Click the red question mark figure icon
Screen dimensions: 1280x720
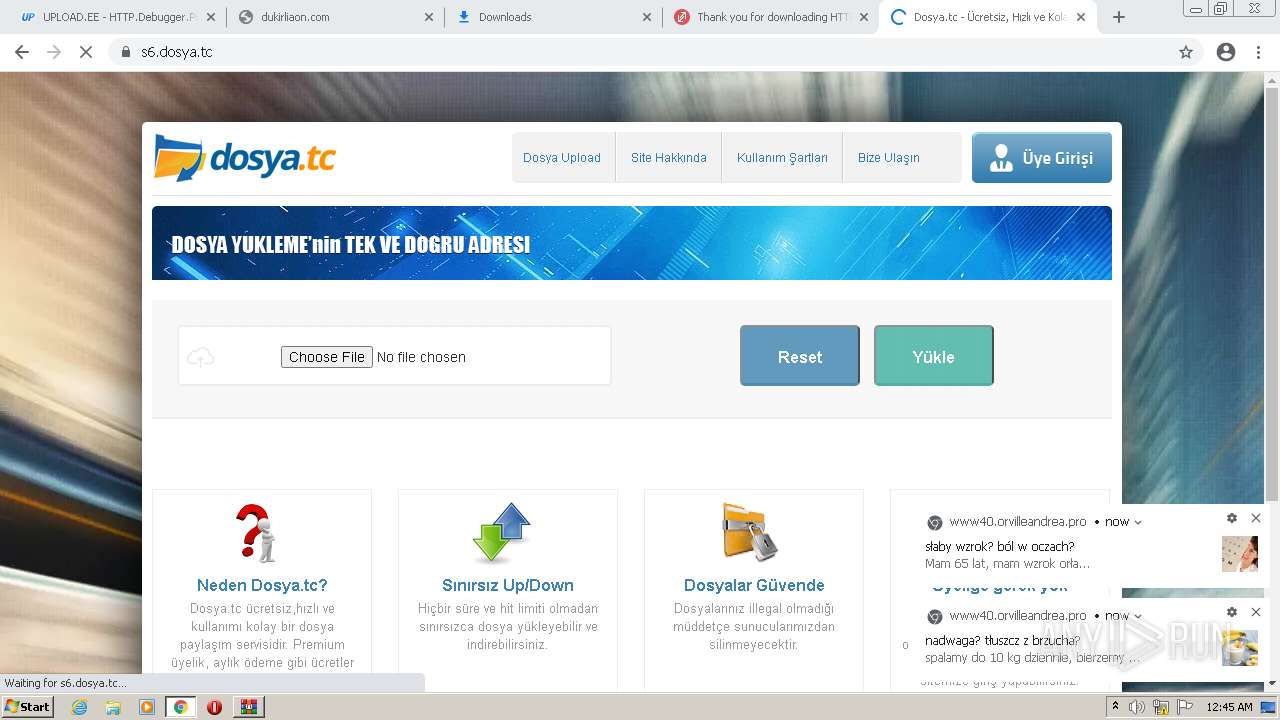point(257,533)
